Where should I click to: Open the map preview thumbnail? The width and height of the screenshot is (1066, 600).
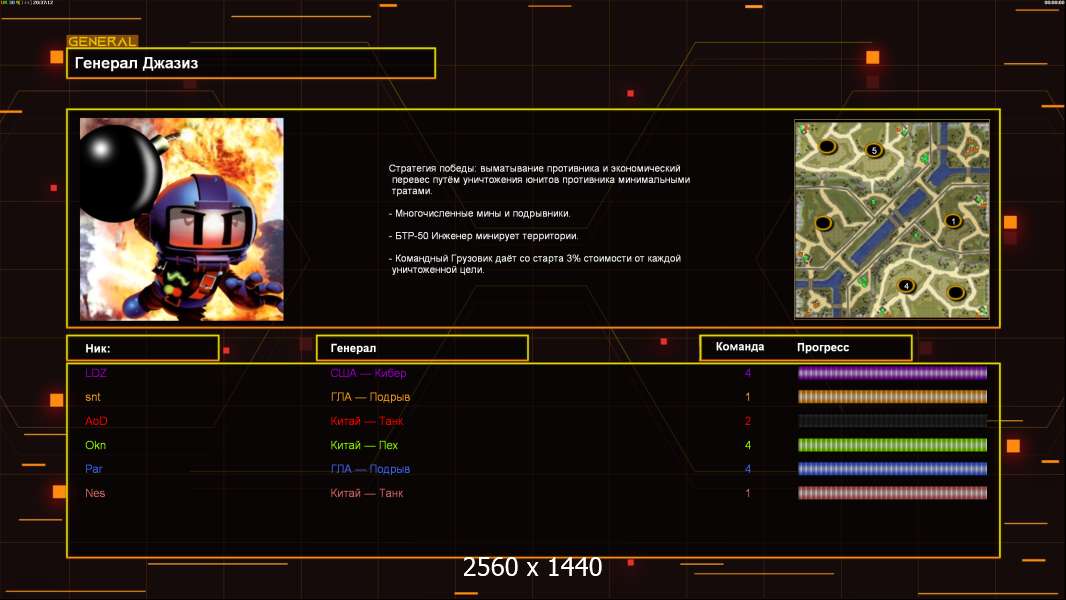click(892, 219)
